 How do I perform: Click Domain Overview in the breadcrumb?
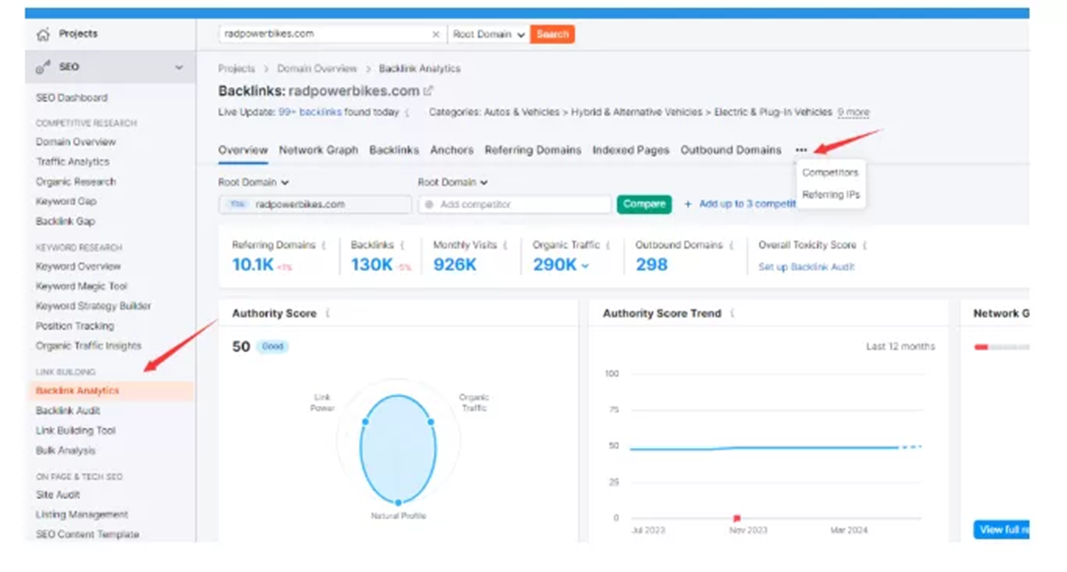point(316,69)
